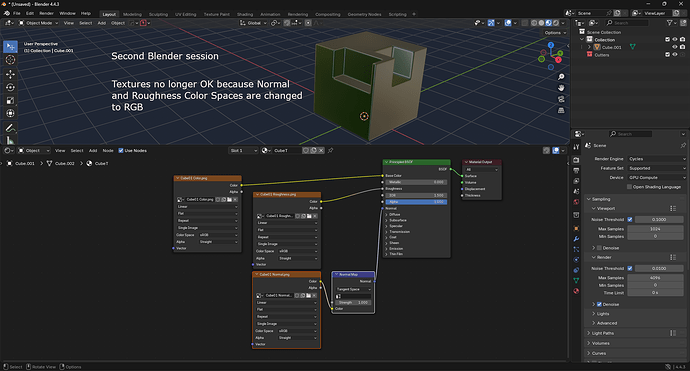
Task: Click the outliner Search field
Action: point(627,22)
